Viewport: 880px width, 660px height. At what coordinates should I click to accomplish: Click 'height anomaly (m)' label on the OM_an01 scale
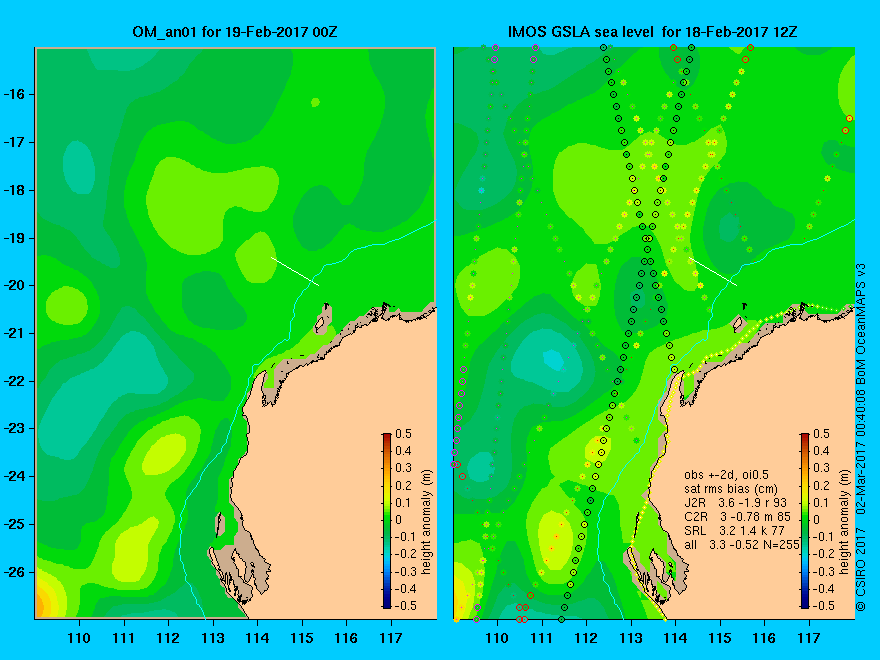tap(427, 521)
